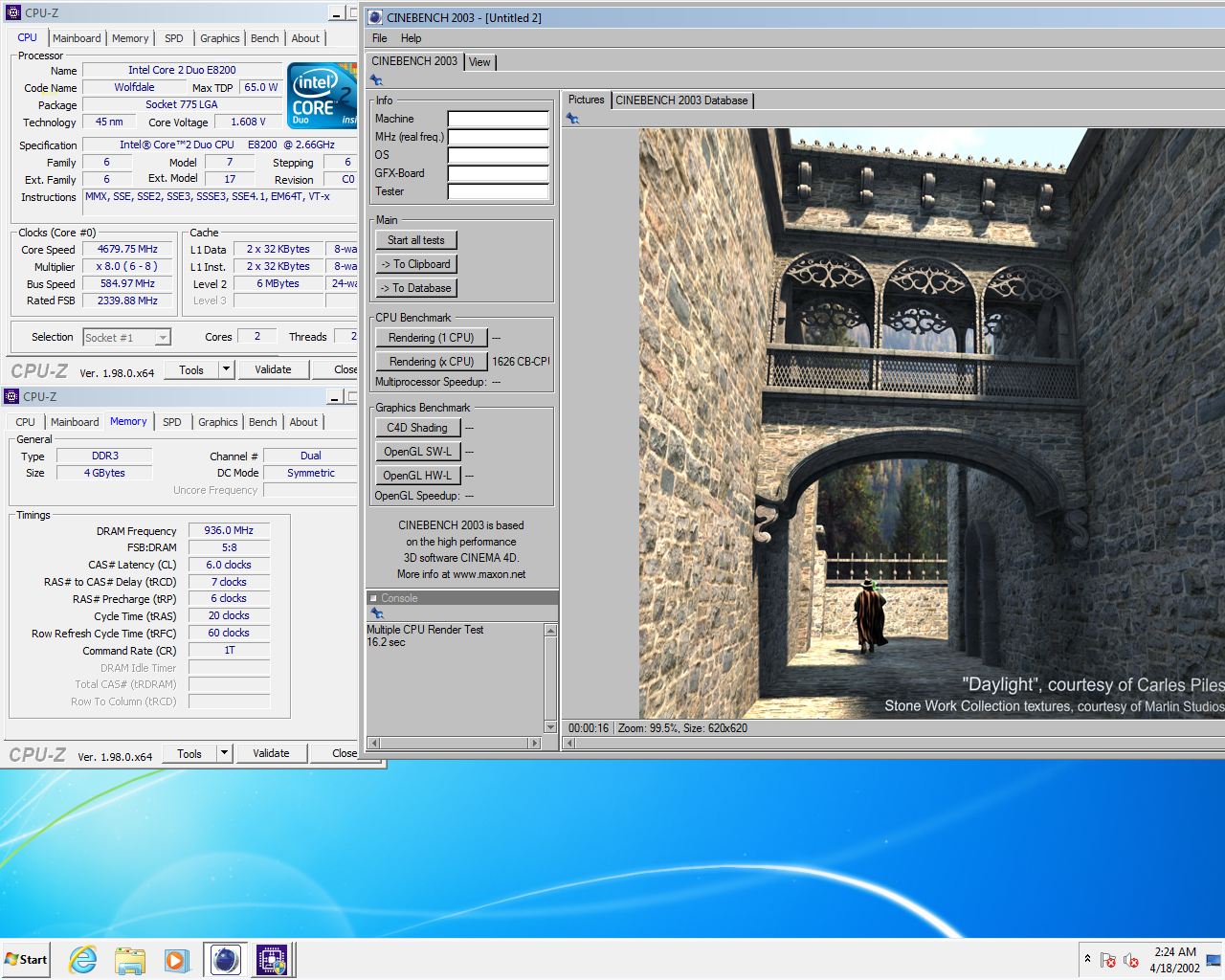Click the pin icon in Console header
1225x980 pixels.
click(377, 612)
